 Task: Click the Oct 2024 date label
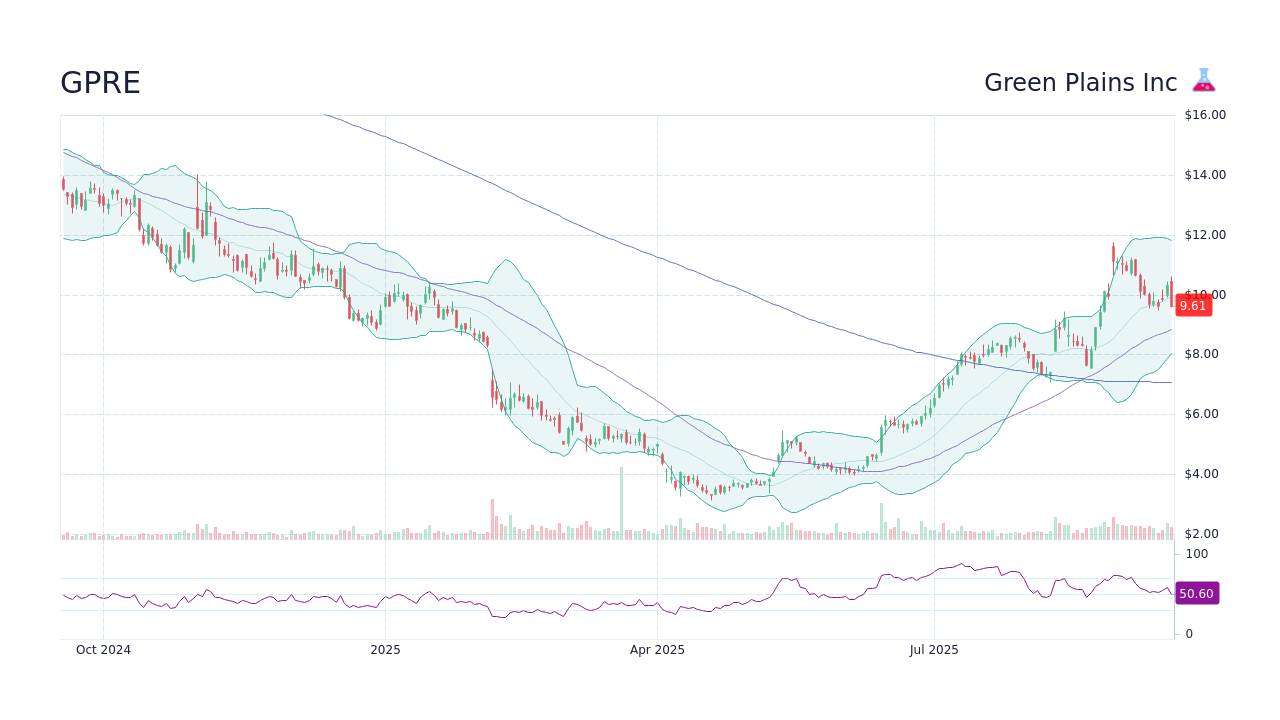(103, 650)
